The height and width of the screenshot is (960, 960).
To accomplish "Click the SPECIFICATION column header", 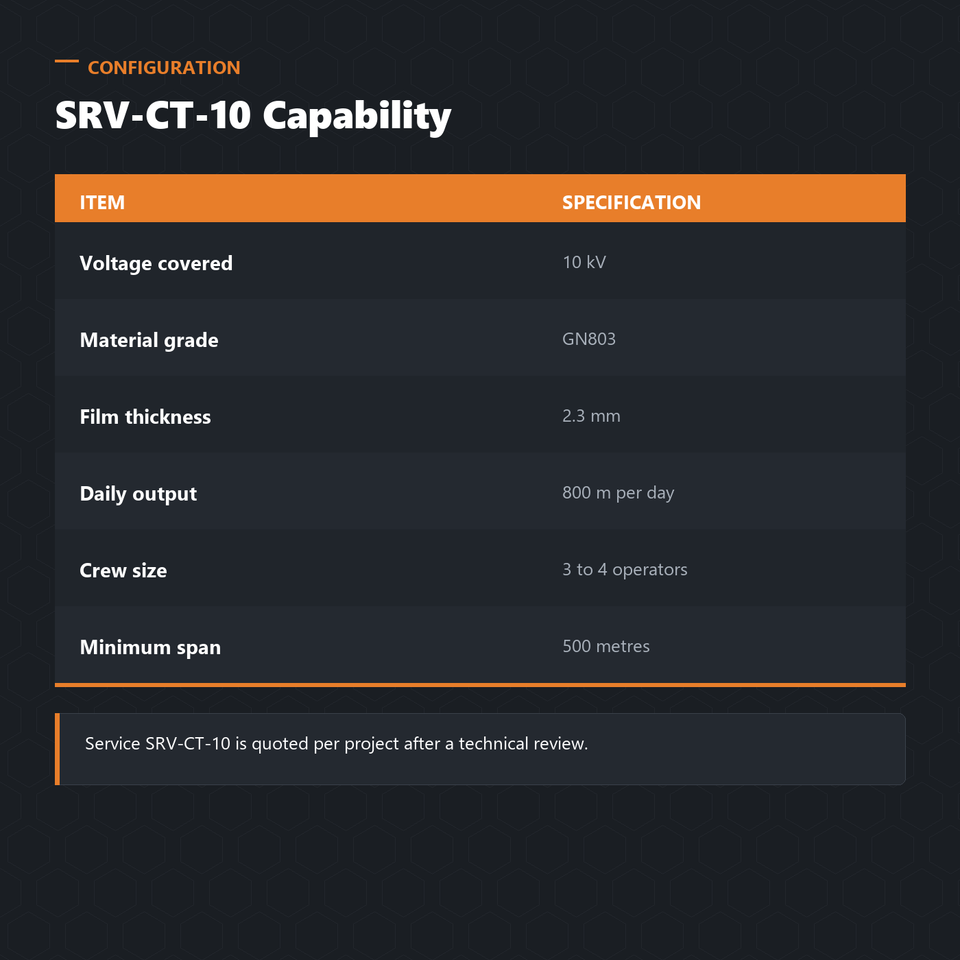I will 631,203.
